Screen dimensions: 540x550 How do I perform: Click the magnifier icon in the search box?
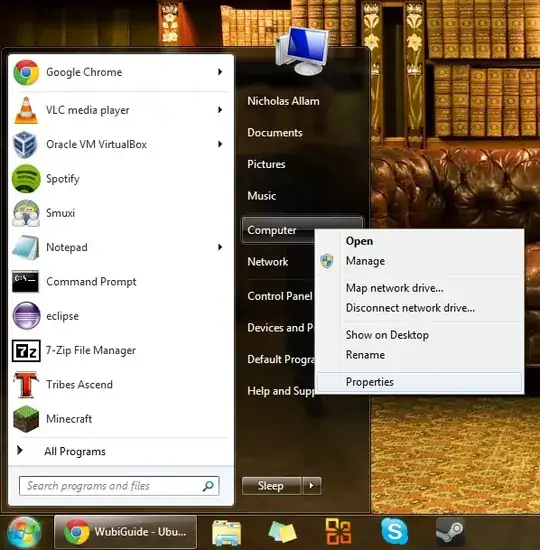coord(208,486)
